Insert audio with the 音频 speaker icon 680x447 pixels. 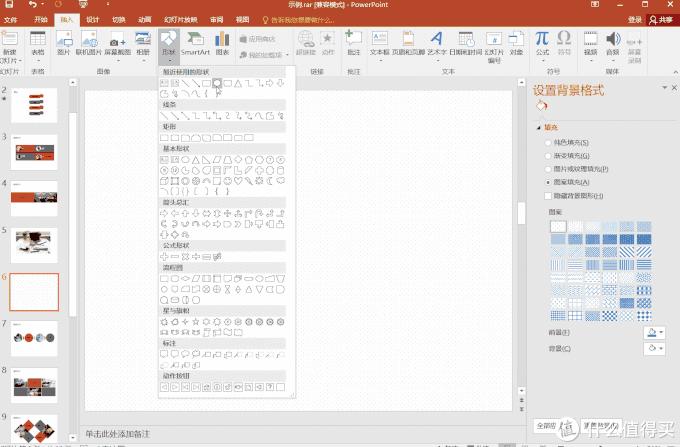click(613, 39)
